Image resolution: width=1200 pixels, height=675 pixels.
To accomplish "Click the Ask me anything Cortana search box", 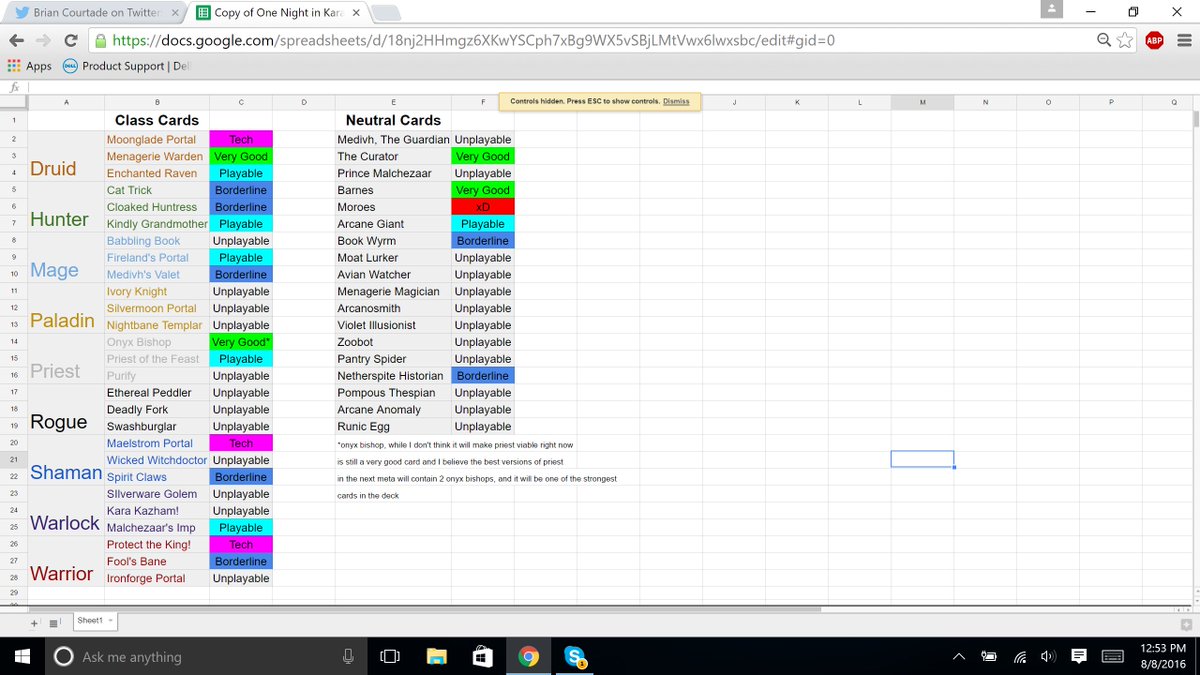I will (x=204, y=656).
